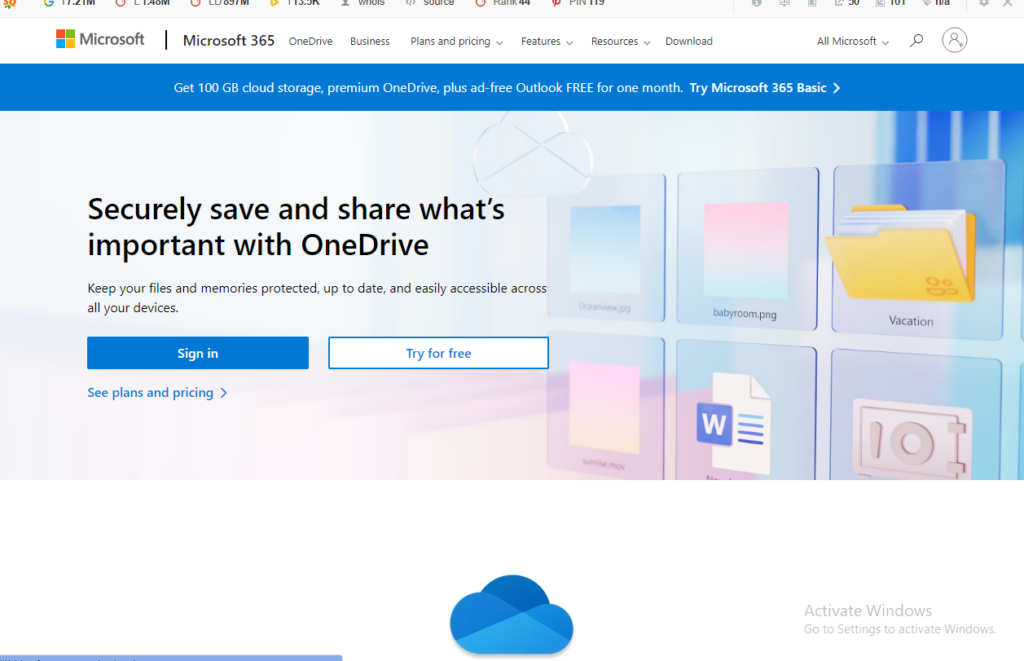Click the 'Keep your files and memories' paragraph

point(317,297)
